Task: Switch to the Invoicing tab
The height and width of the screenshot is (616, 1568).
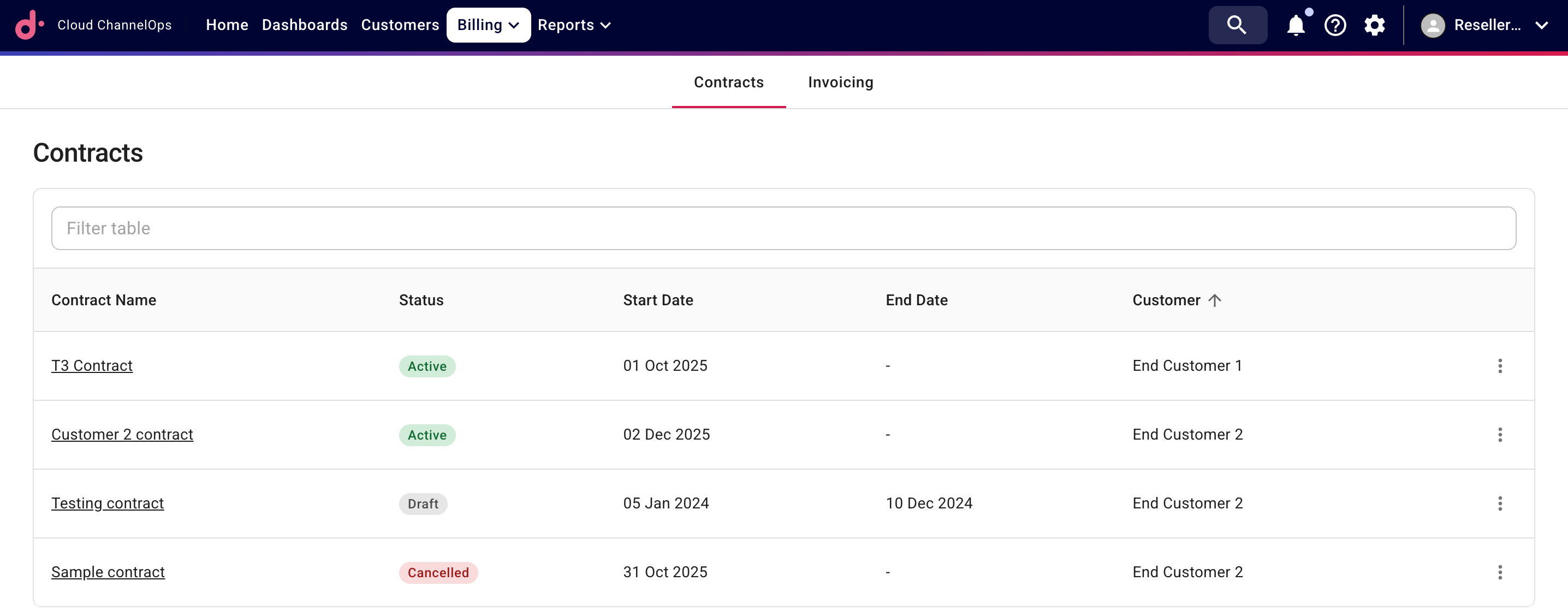Action: click(840, 82)
